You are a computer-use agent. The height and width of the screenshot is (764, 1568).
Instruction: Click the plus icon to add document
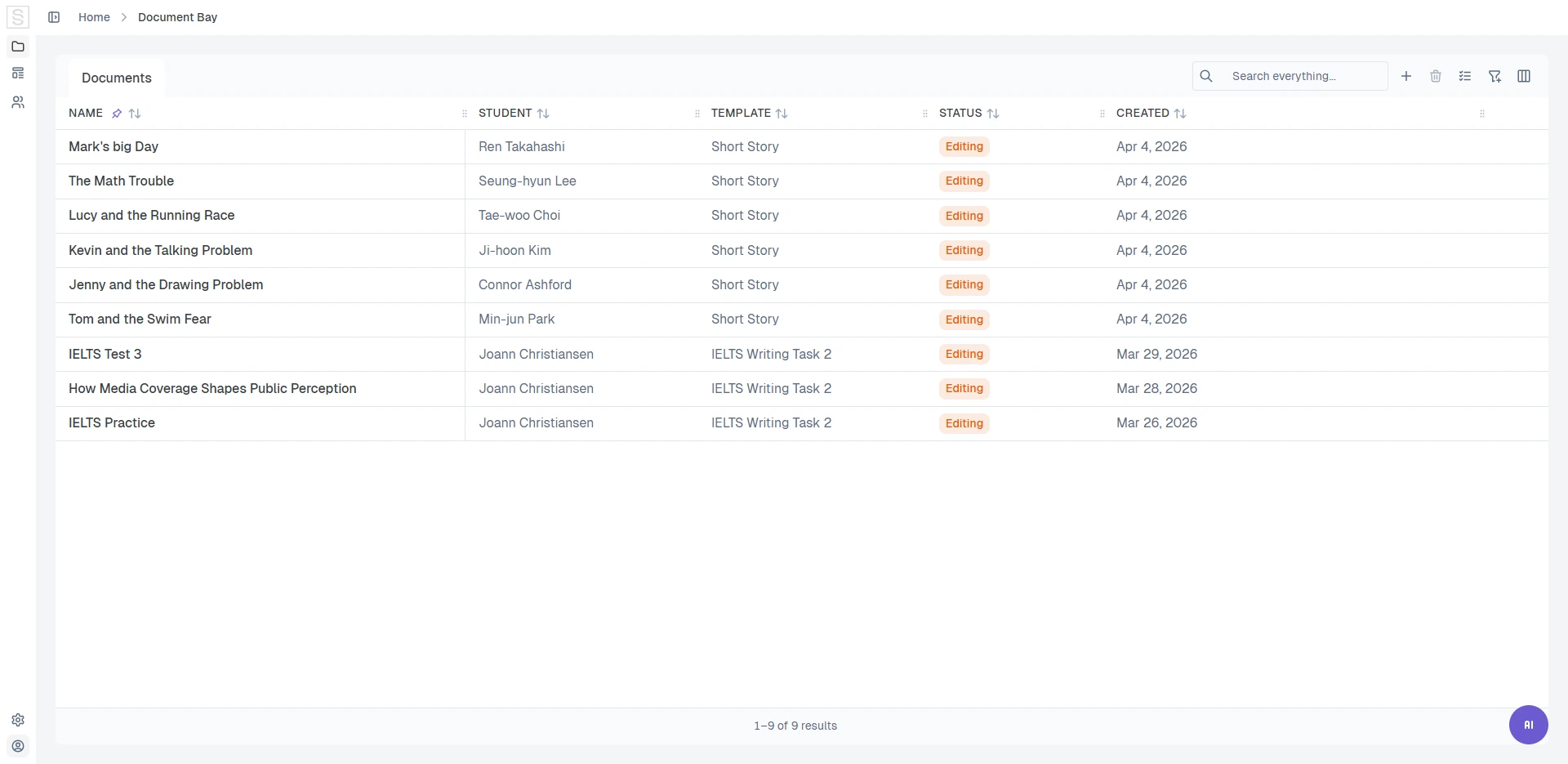(x=1406, y=76)
